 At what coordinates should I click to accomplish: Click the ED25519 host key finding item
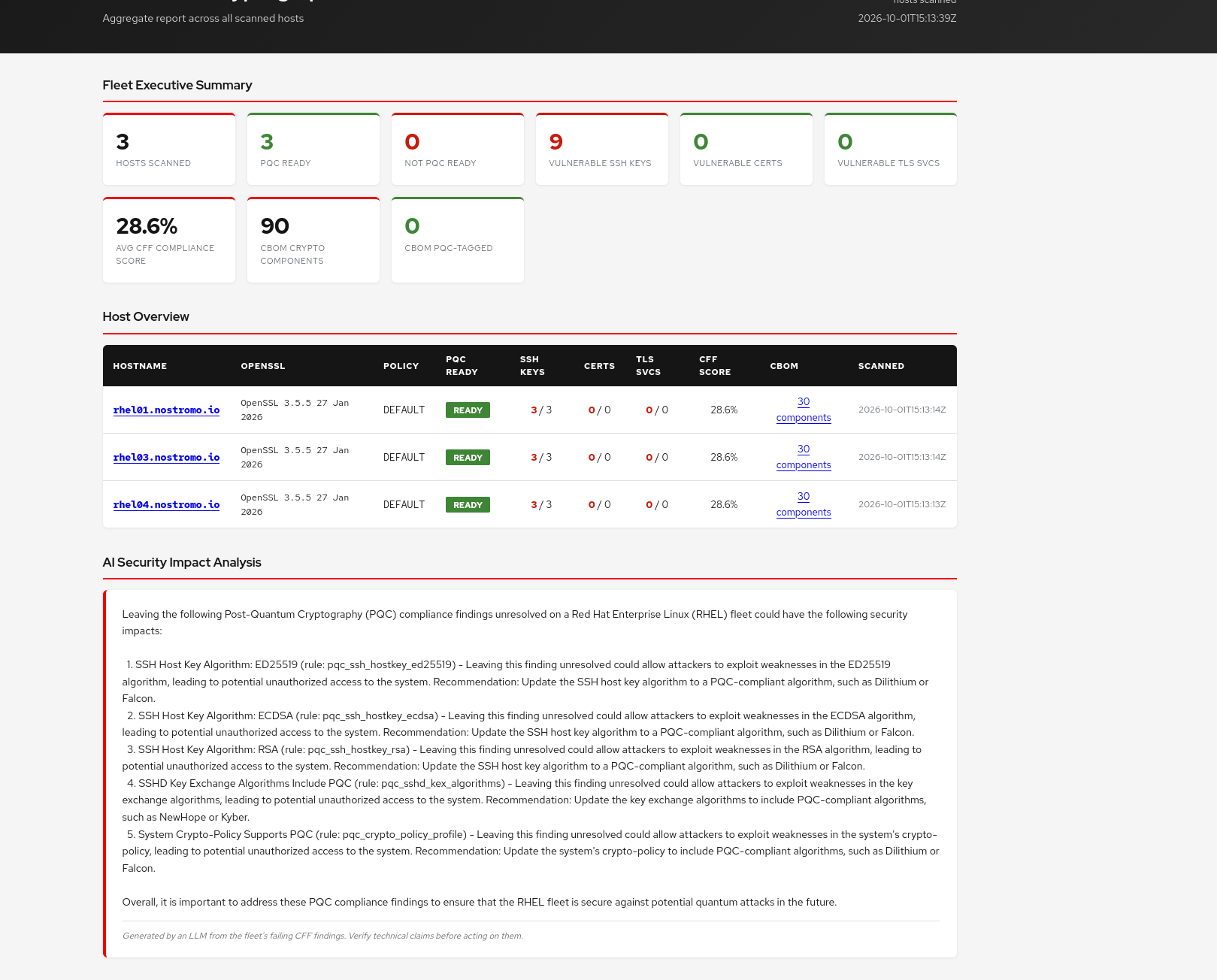point(525,682)
